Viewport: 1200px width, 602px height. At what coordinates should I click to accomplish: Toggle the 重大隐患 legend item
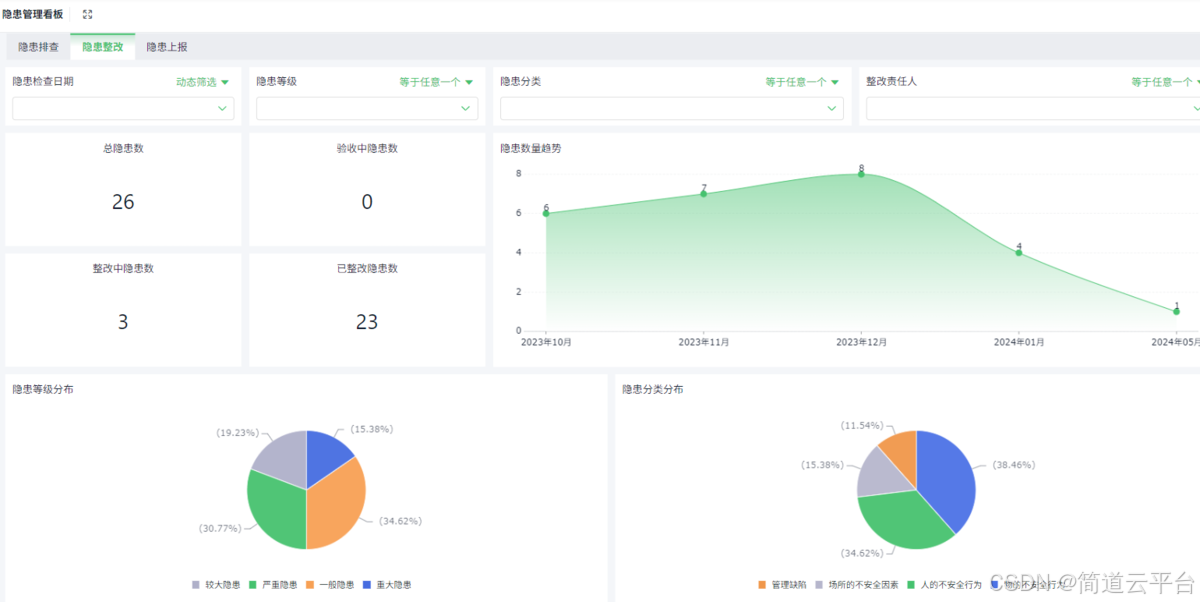click(387, 585)
